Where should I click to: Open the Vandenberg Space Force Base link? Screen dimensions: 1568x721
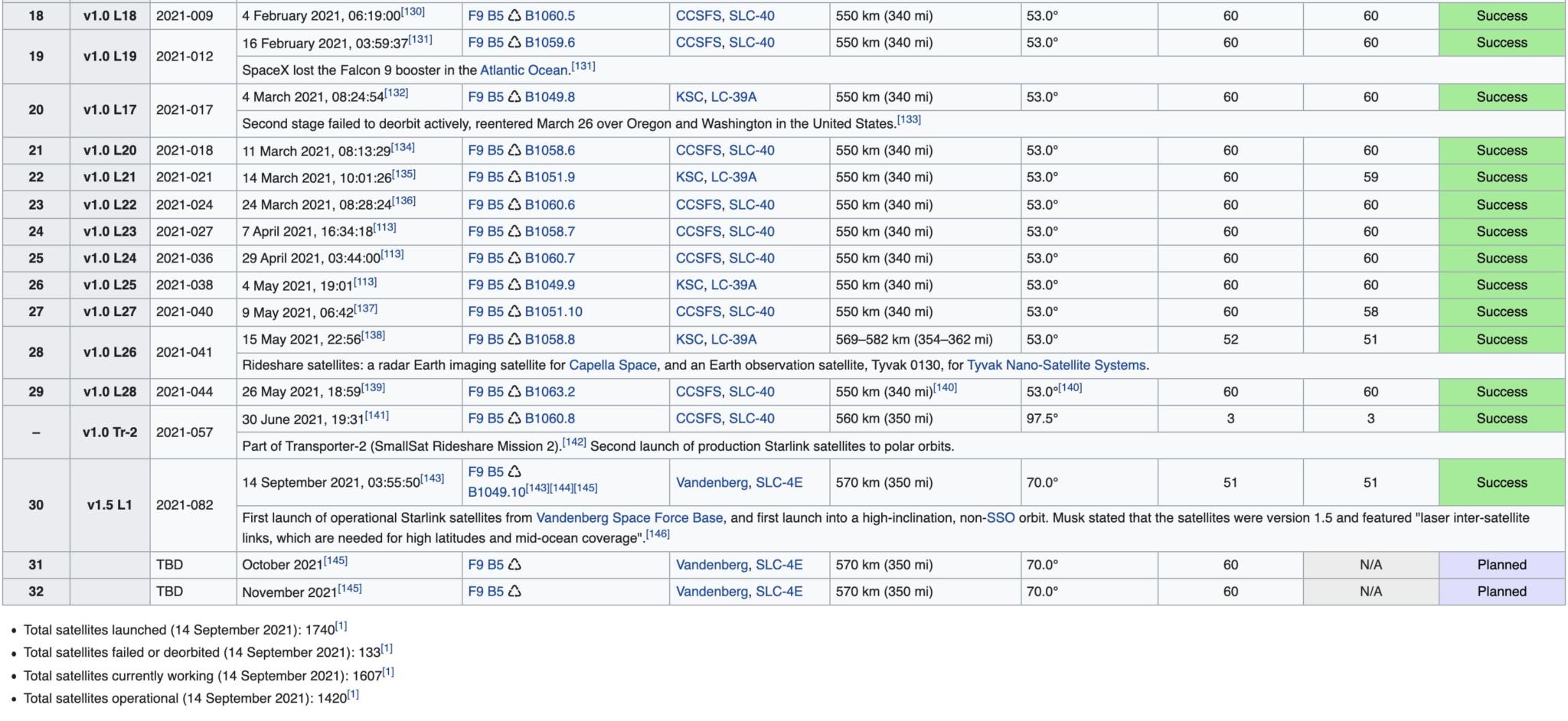629,518
